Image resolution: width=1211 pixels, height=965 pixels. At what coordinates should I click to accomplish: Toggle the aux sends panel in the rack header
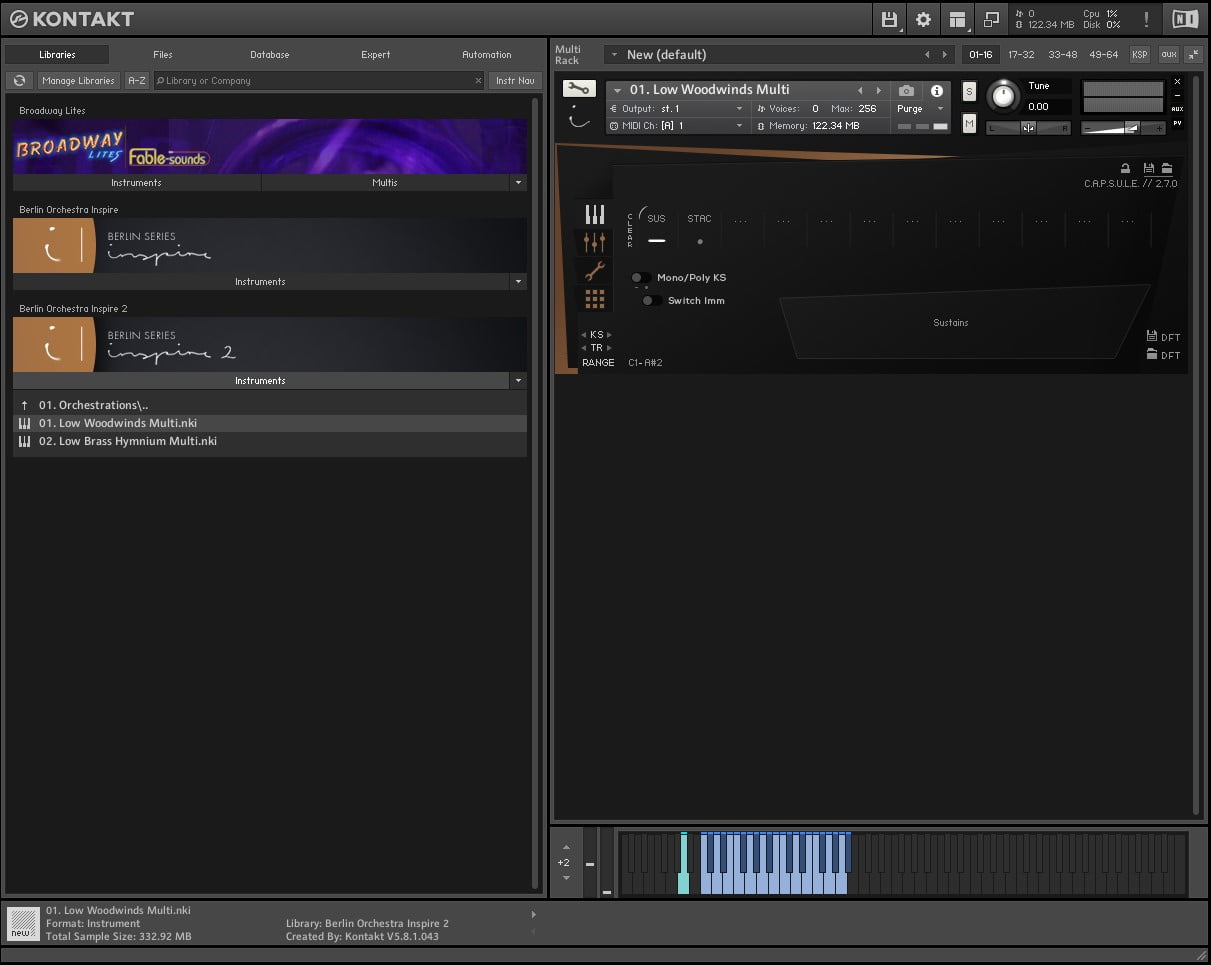pyautogui.click(x=1168, y=55)
